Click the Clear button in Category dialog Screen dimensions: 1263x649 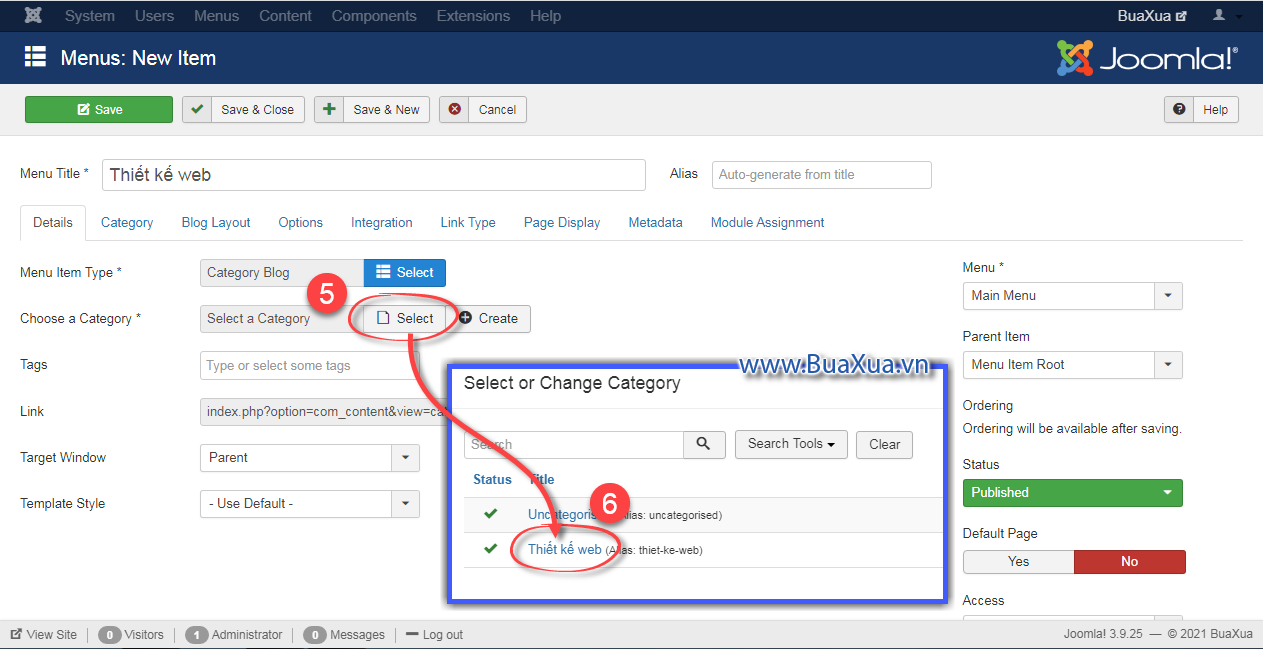(884, 445)
